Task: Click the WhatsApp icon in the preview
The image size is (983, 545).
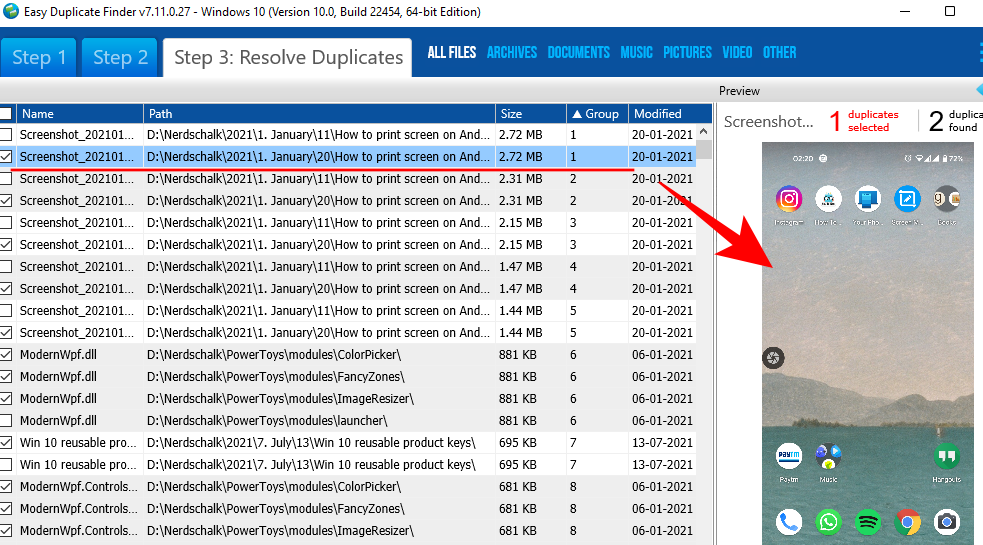Action: click(828, 521)
